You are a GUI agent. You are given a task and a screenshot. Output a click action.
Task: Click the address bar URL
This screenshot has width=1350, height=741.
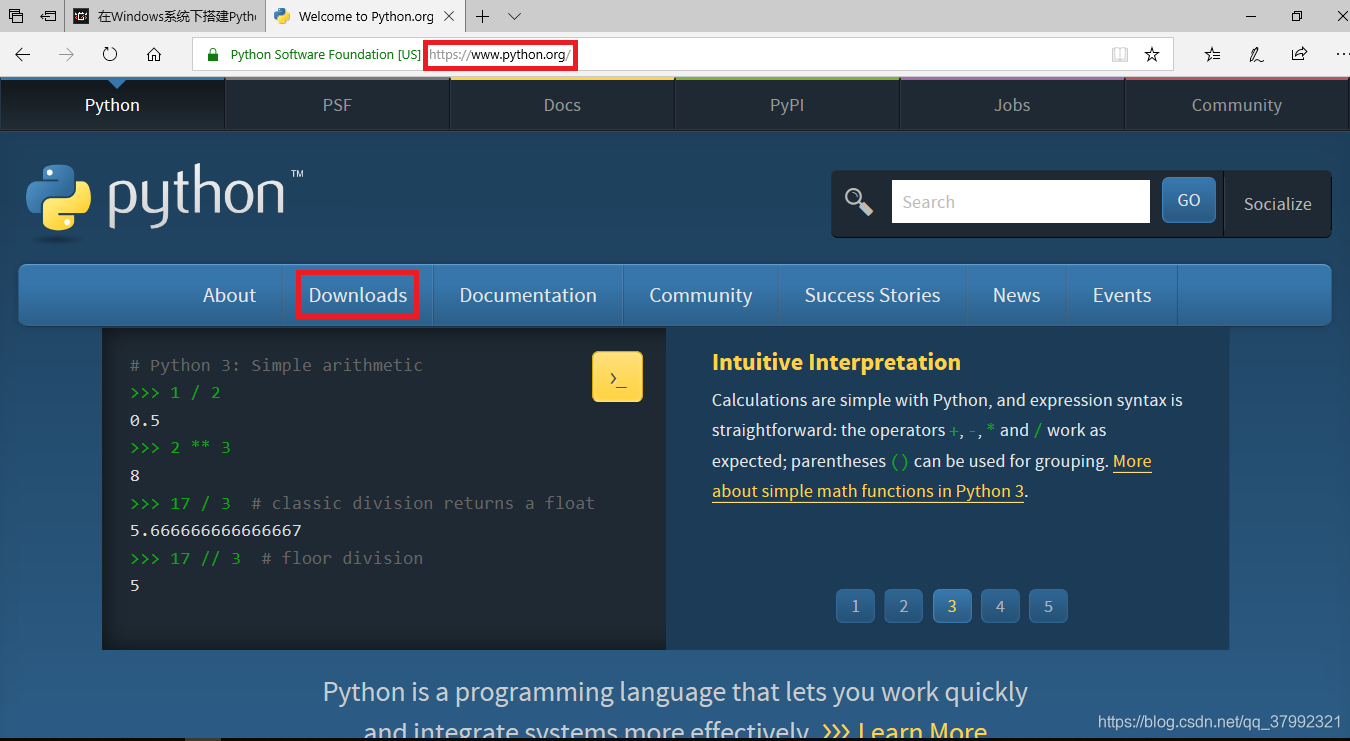500,54
